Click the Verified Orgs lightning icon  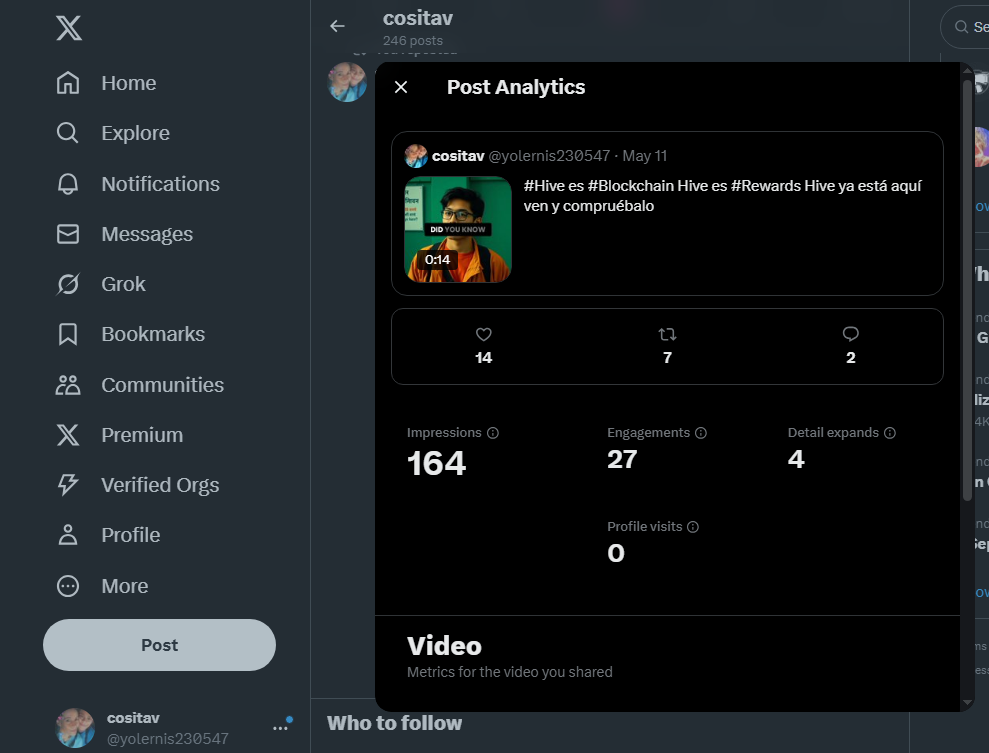68,484
